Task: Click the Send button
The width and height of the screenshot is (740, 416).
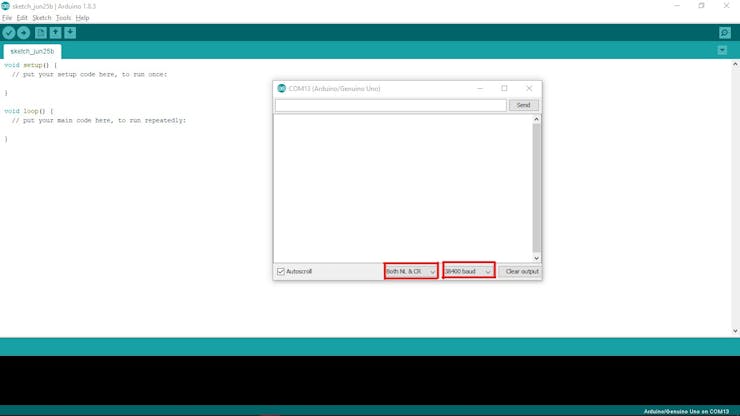Action: [x=523, y=105]
